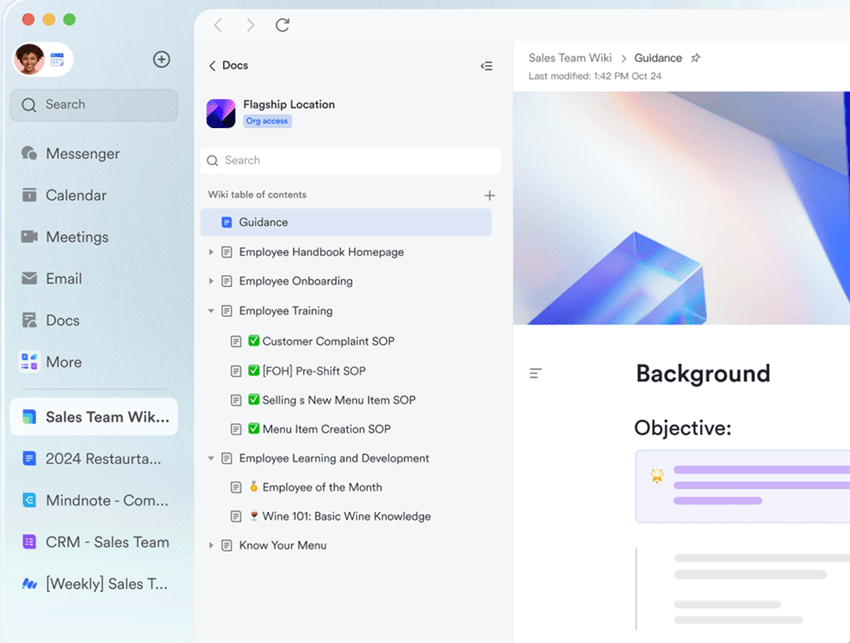
Task: Add a page to wiki table of contents
Action: (x=489, y=196)
